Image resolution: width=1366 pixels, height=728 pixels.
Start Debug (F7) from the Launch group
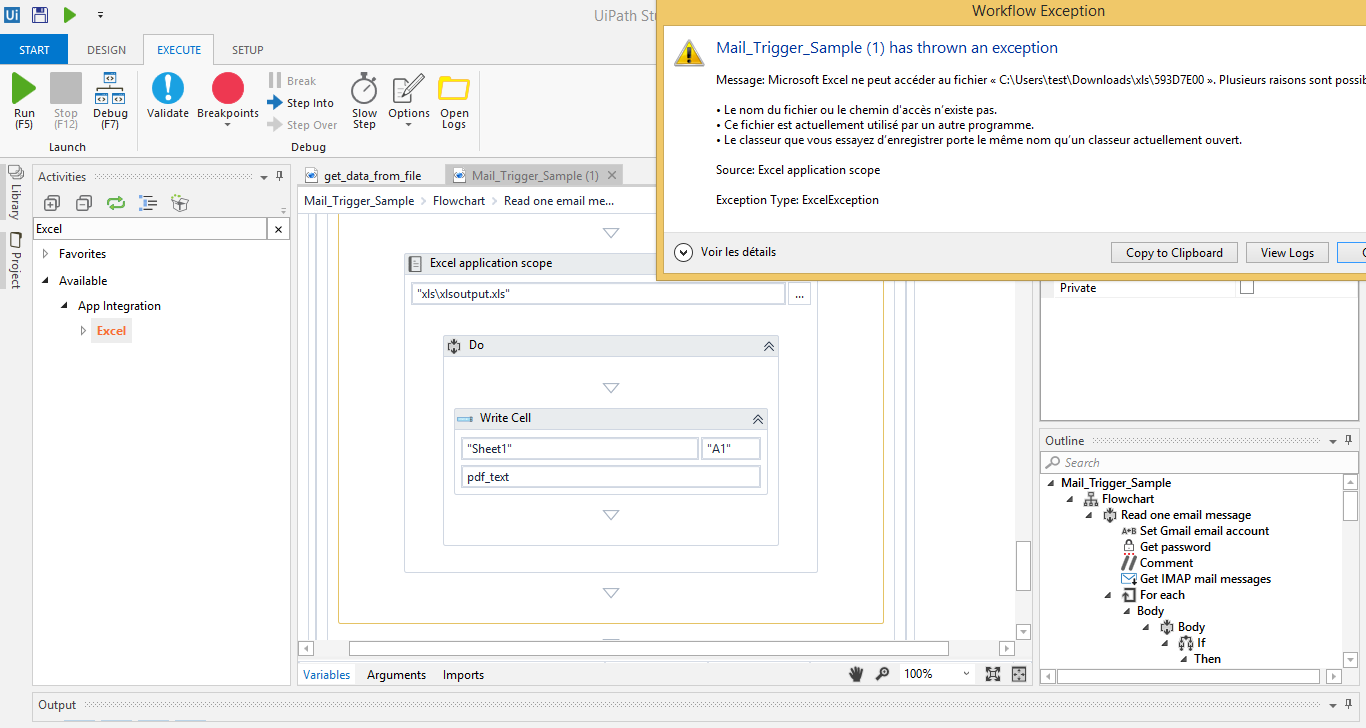pos(110,101)
